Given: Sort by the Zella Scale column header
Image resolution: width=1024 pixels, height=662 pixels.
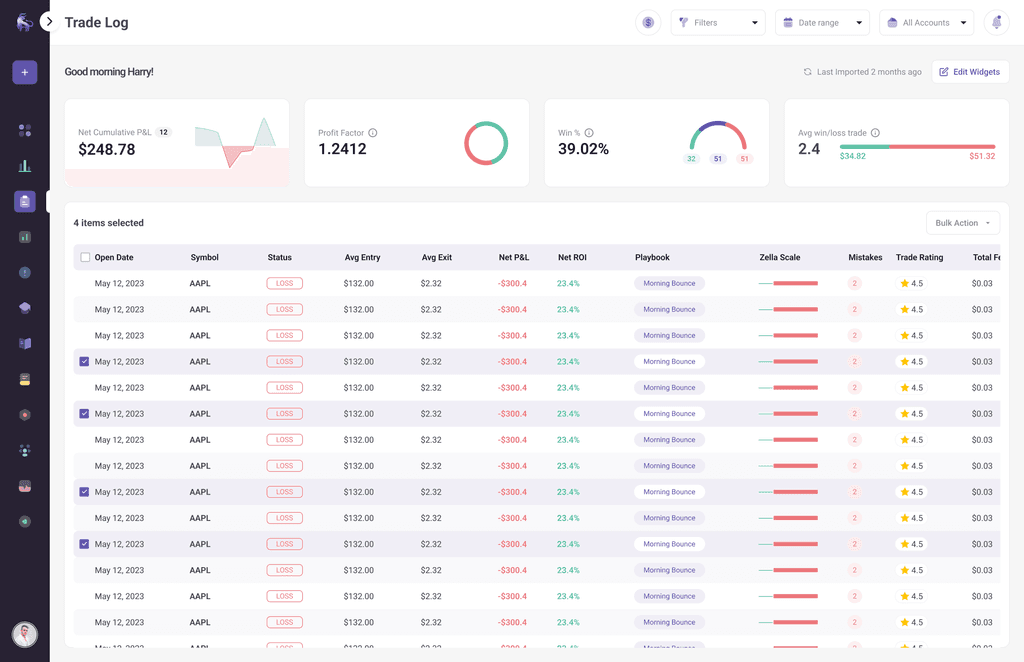Looking at the screenshot, I should click(779, 257).
